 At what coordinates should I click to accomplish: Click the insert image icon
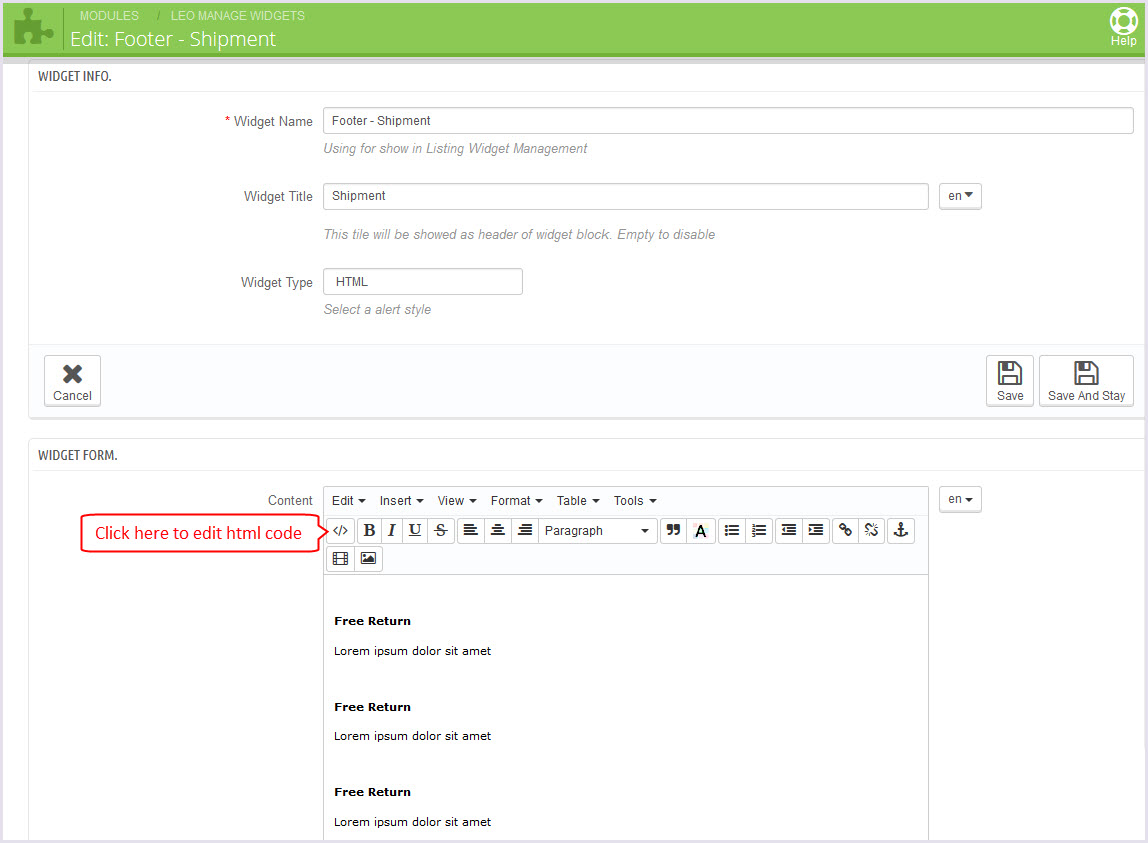[x=368, y=559]
